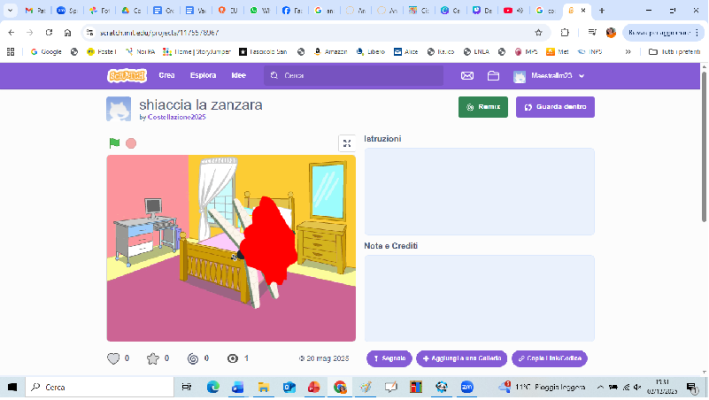709x400 pixels.
Task: Favorite the project with star icon
Action: (153, 358)
